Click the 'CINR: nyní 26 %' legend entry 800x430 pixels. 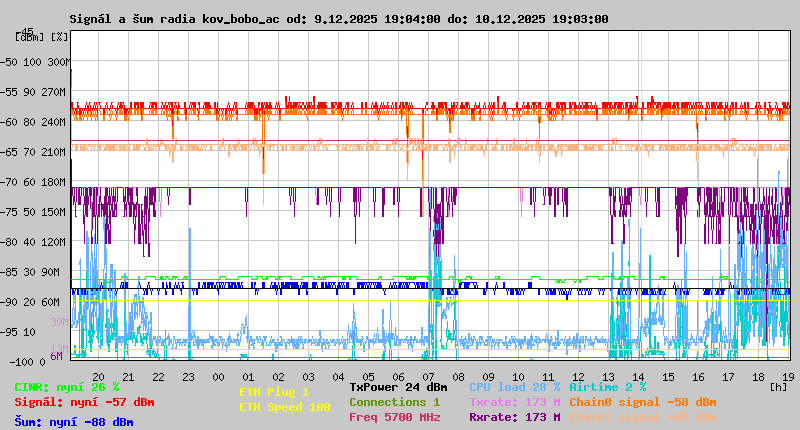[x=67, y=387]
